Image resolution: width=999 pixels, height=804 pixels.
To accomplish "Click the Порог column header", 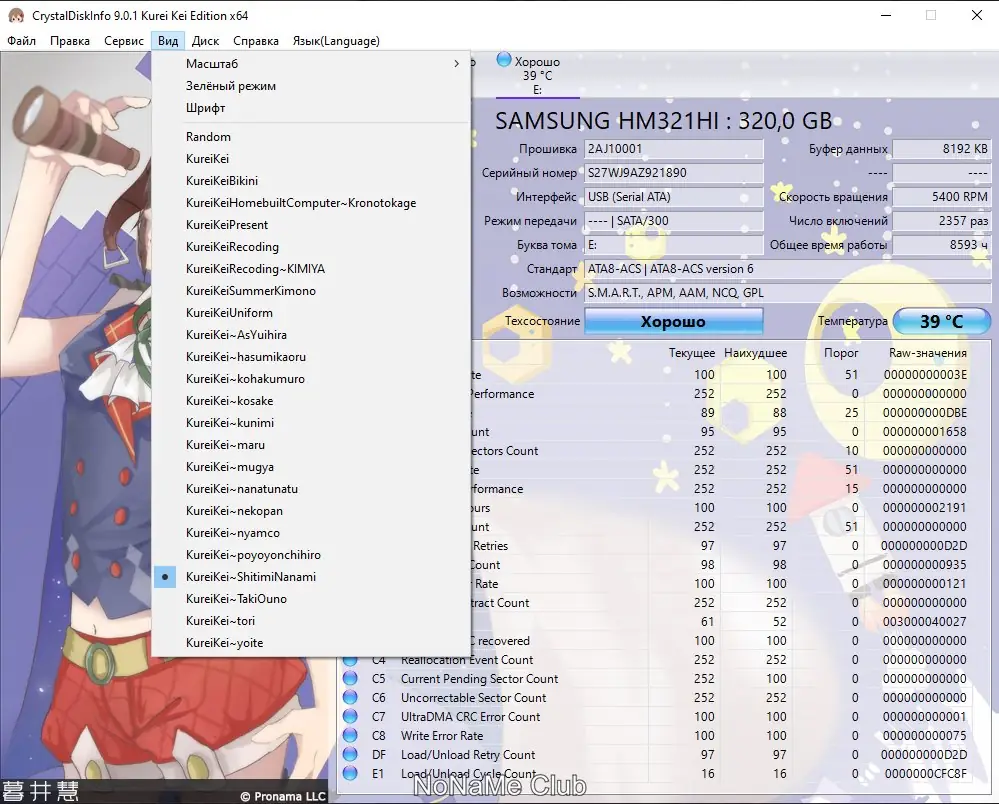I will click(841, 353).
